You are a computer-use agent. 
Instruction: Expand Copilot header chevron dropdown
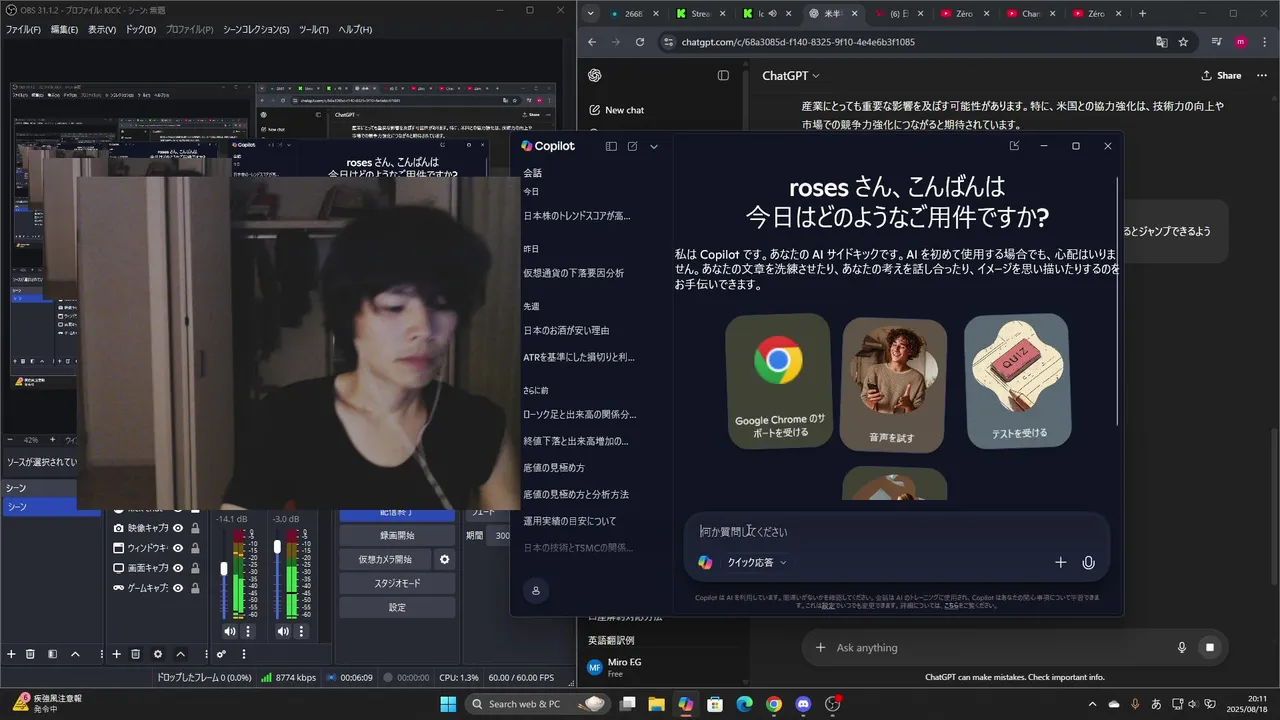[x=654, y=146]
